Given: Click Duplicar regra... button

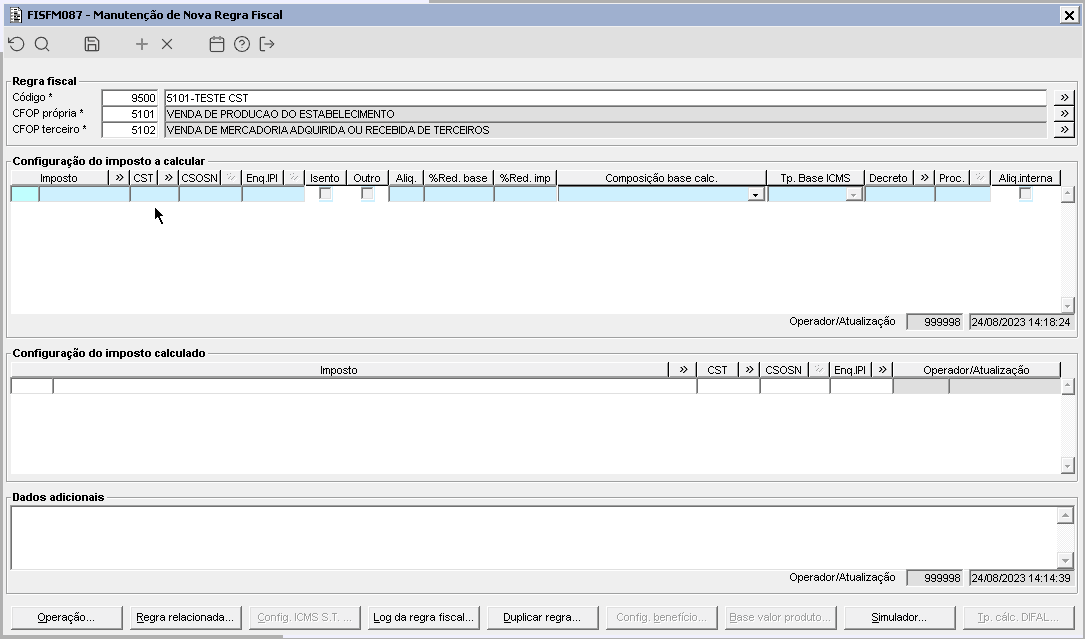Looking at the screenshot, I should (x=542, y=617).
